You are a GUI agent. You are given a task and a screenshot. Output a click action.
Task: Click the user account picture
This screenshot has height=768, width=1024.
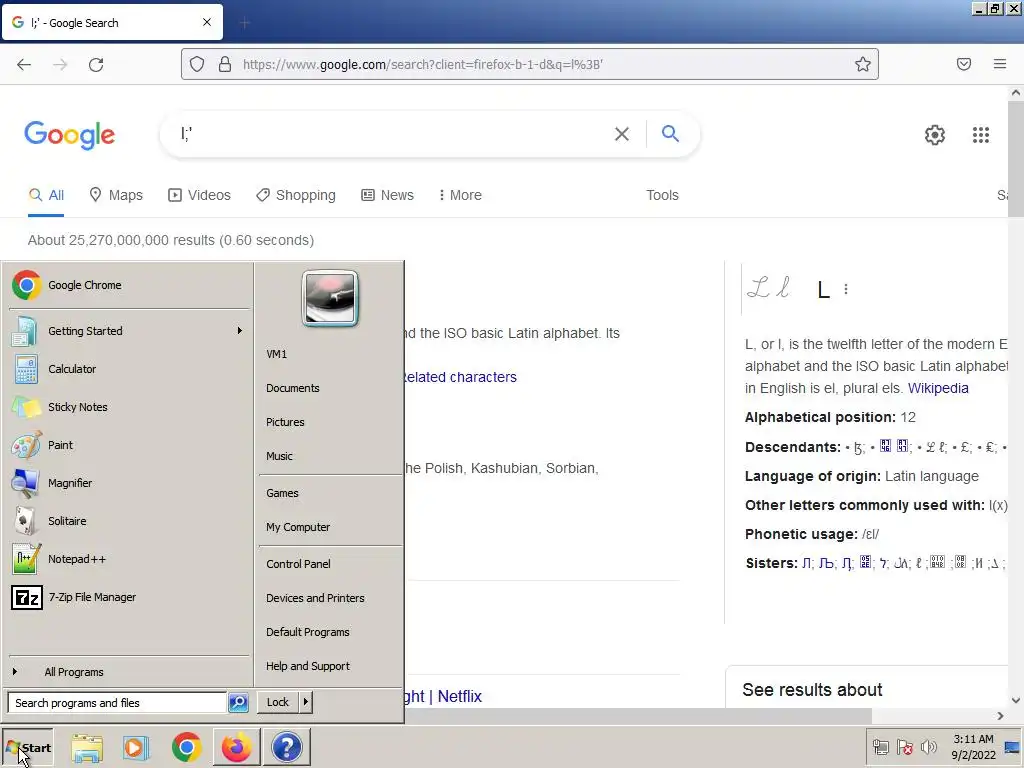(x=330, y=298)
